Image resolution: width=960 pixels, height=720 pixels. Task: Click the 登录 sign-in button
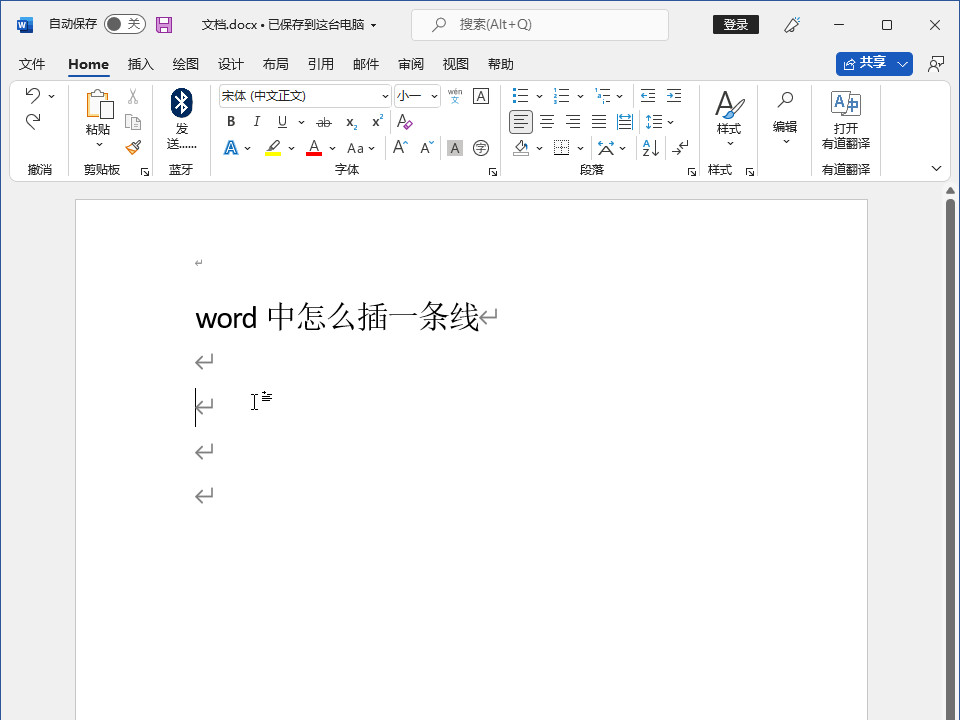[736, 24]
